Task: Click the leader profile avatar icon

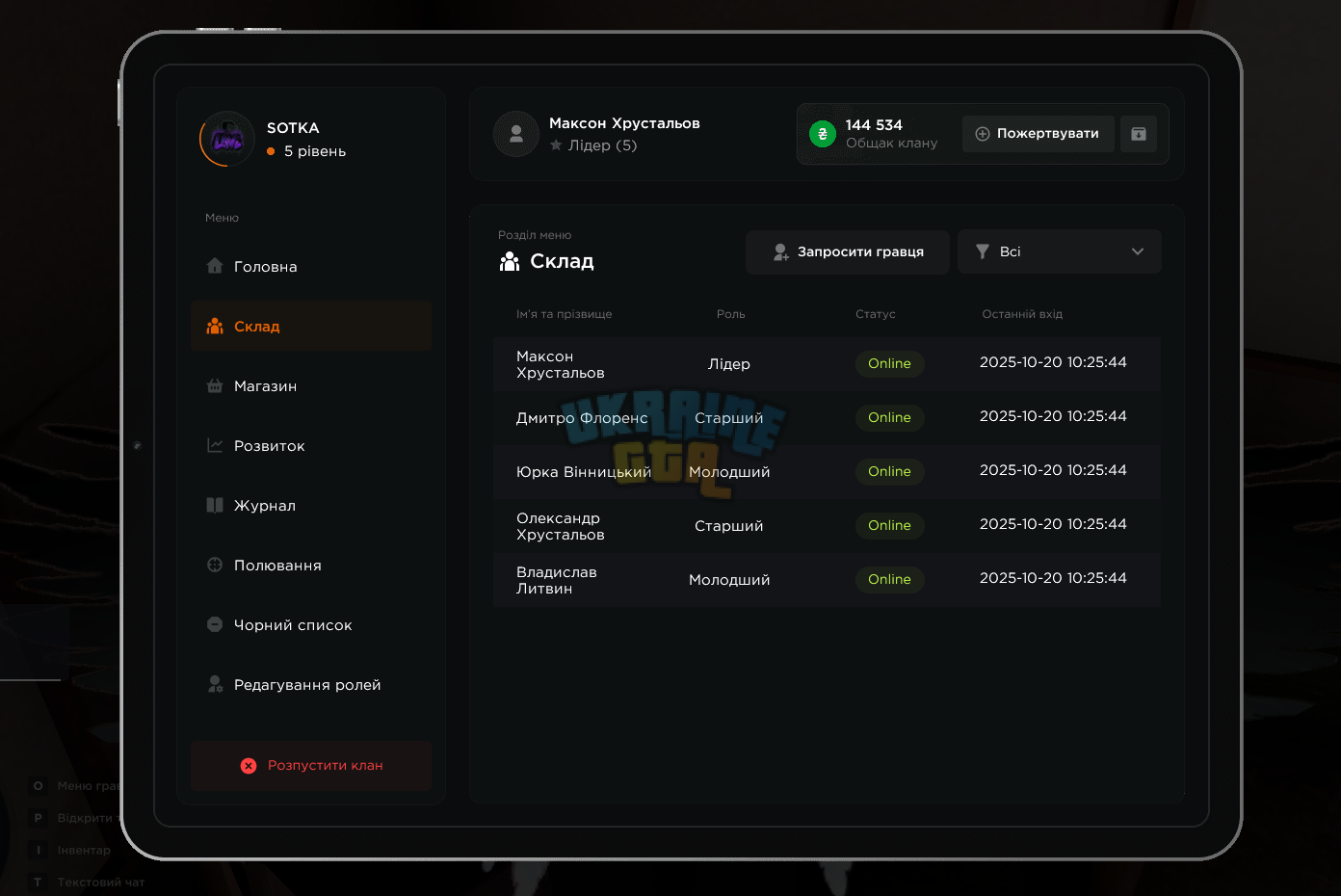Action: point(516,134)
